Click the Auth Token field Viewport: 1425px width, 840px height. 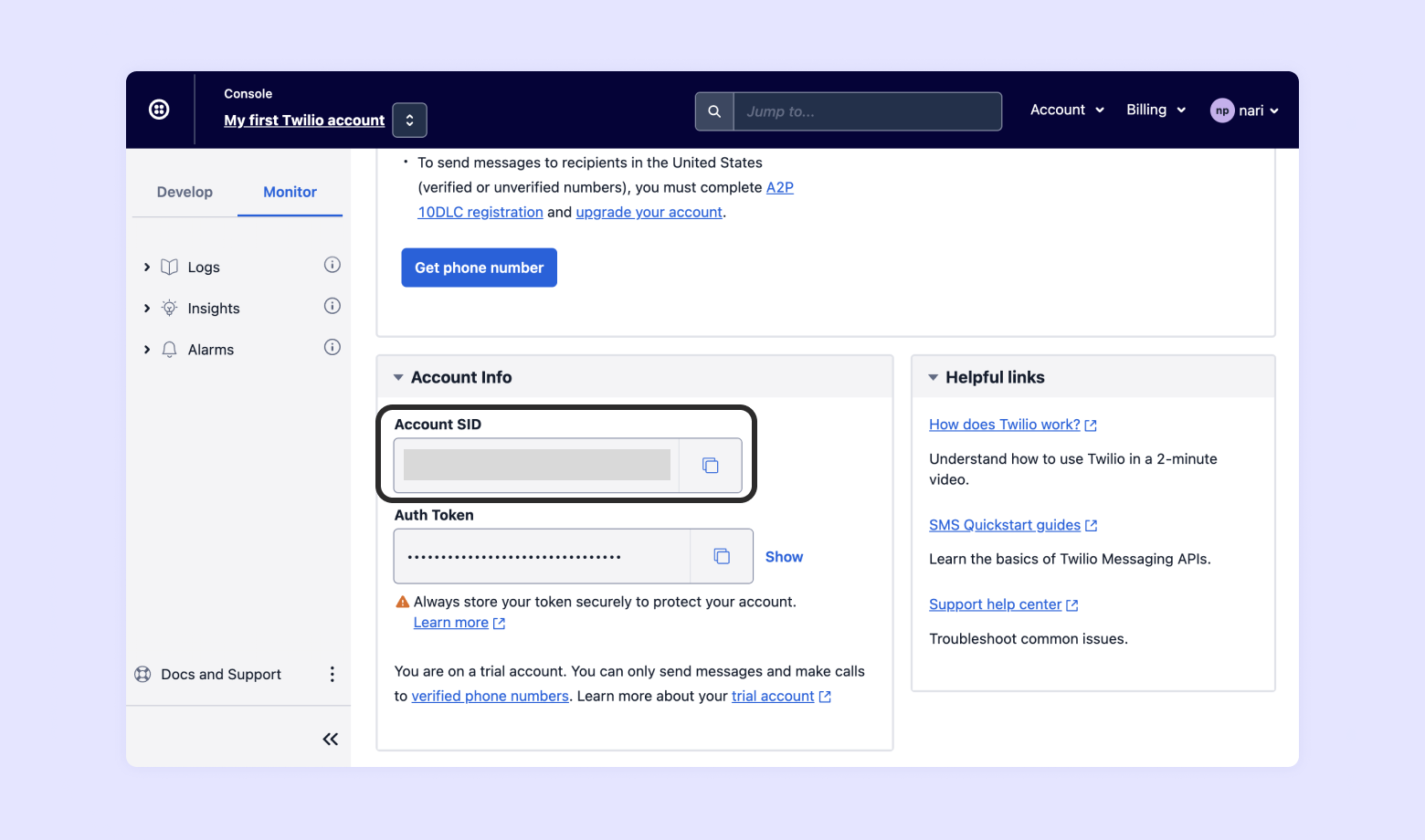pyautogui.click(x=542, y=556)
